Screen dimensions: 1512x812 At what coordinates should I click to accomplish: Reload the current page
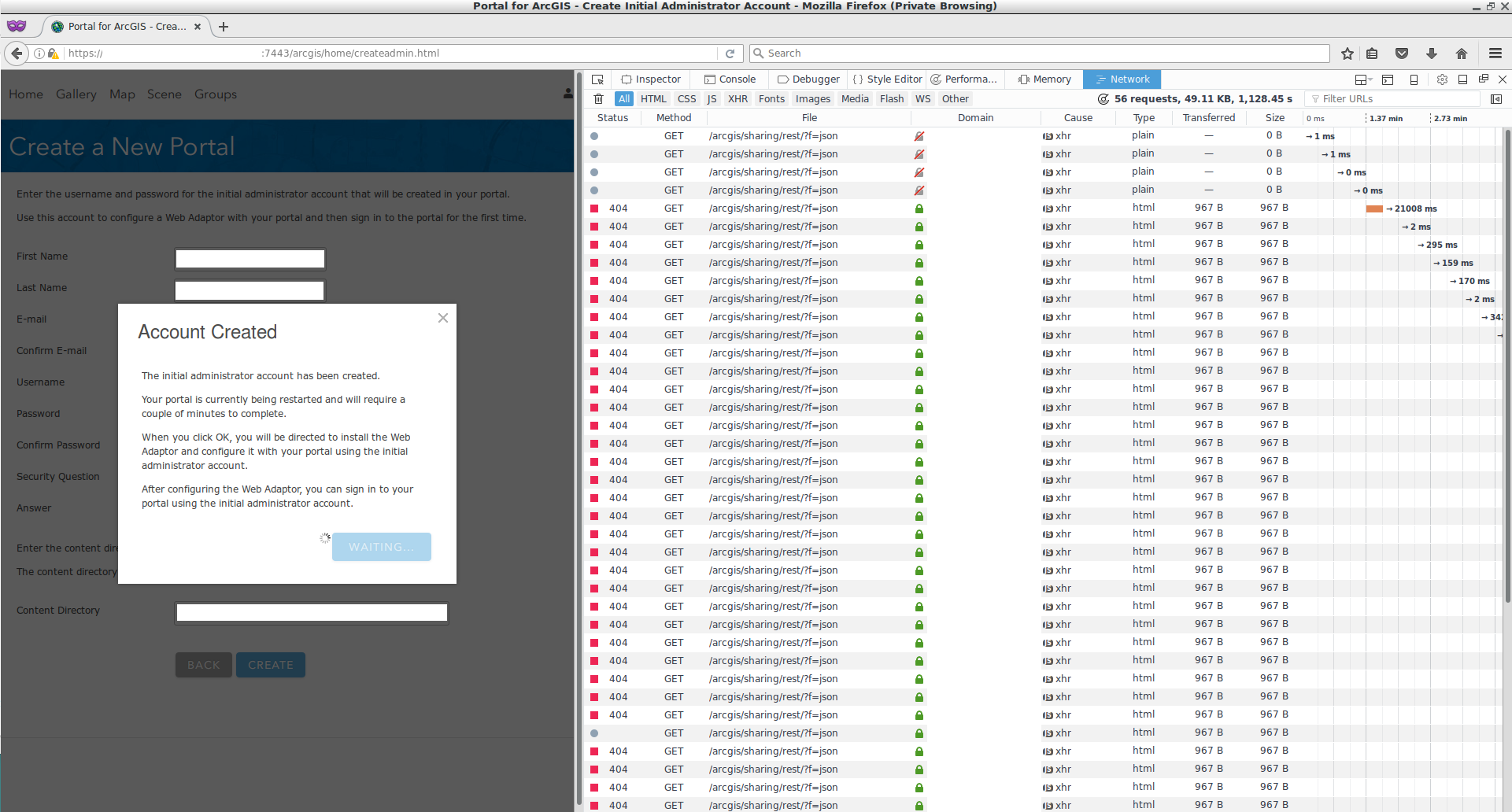730,54
